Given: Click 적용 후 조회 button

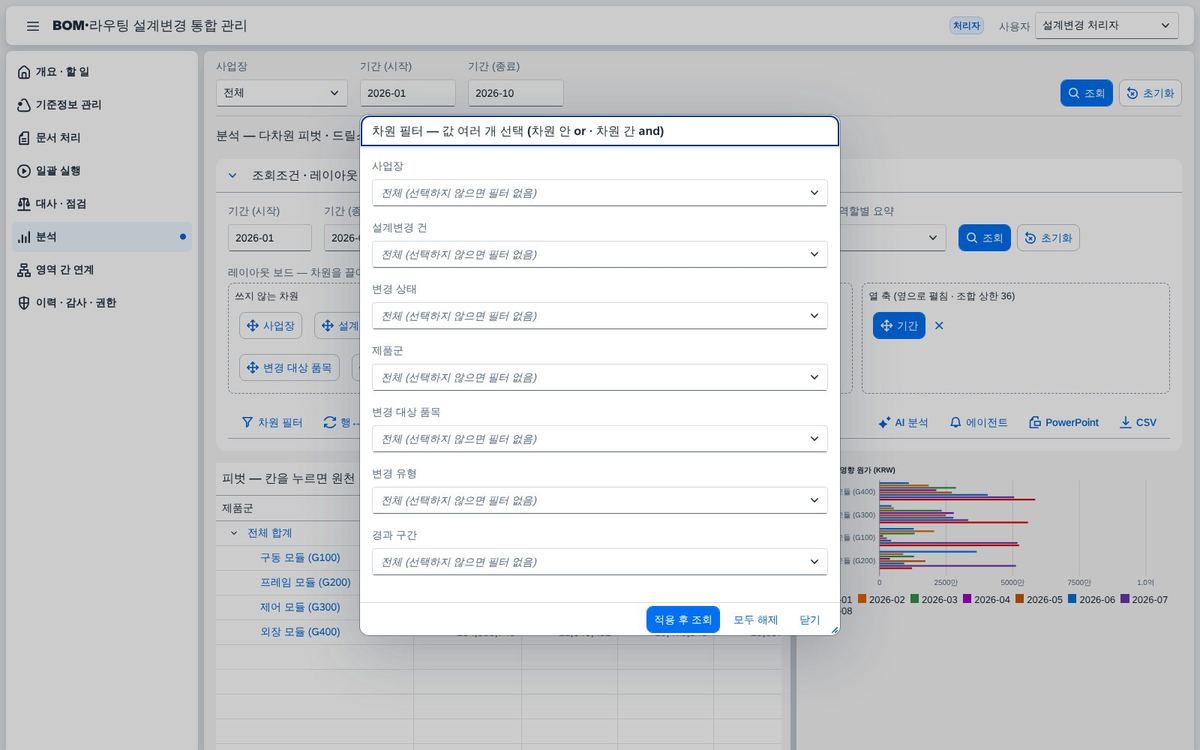Looking at the screenshot, I should coord(683,620).
